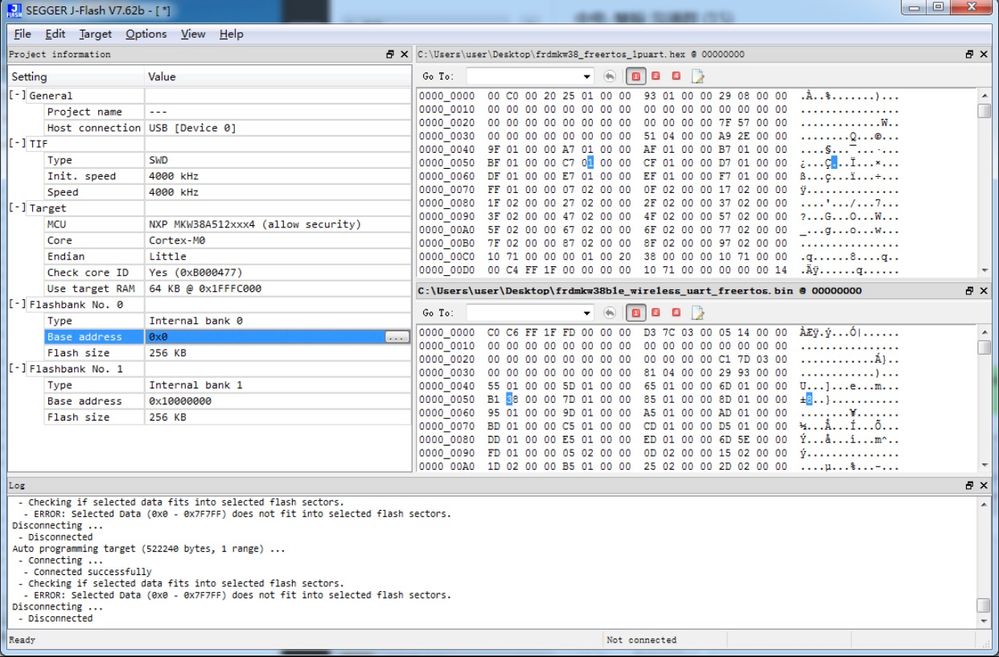Open the Options menu
Image resolution: width=999 pixels, height=657 pixels.
pos(146,34)
